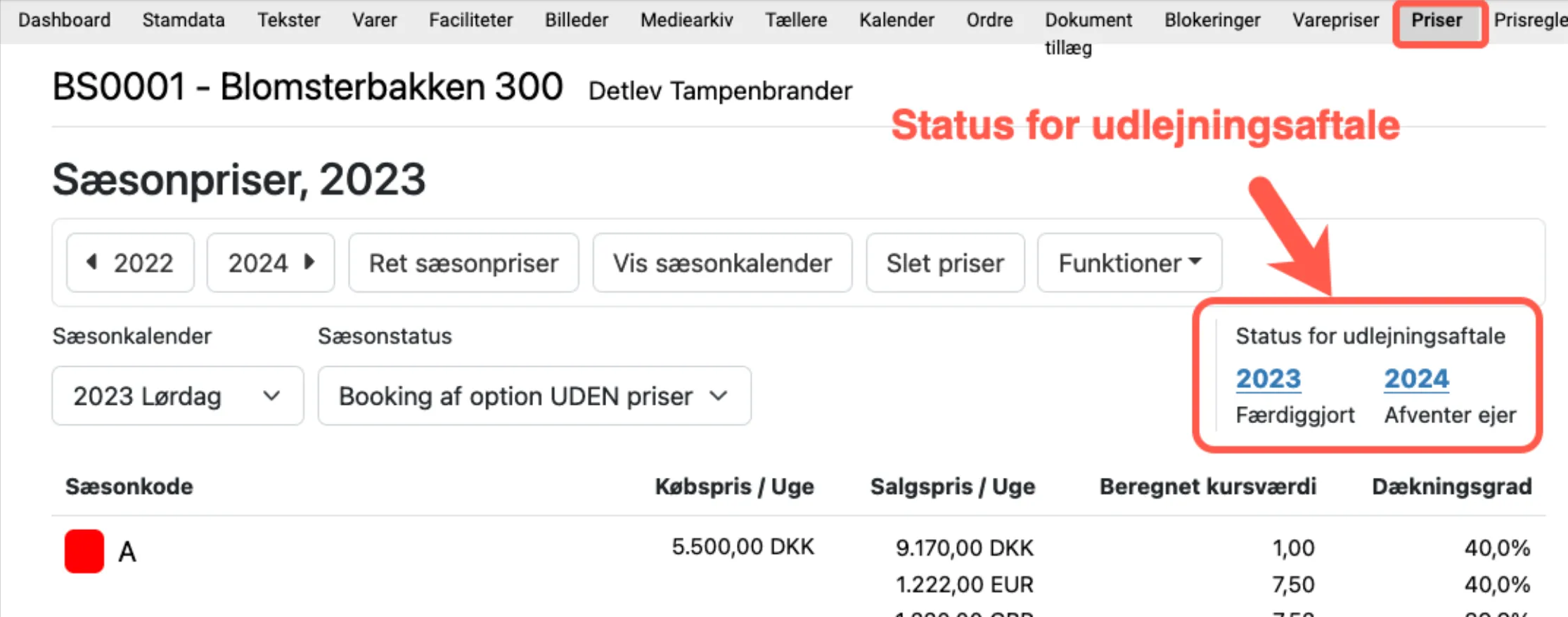The image size is (1568, 617).
Task: Switch to the Kalender tab
Action: tap(896, 20)
